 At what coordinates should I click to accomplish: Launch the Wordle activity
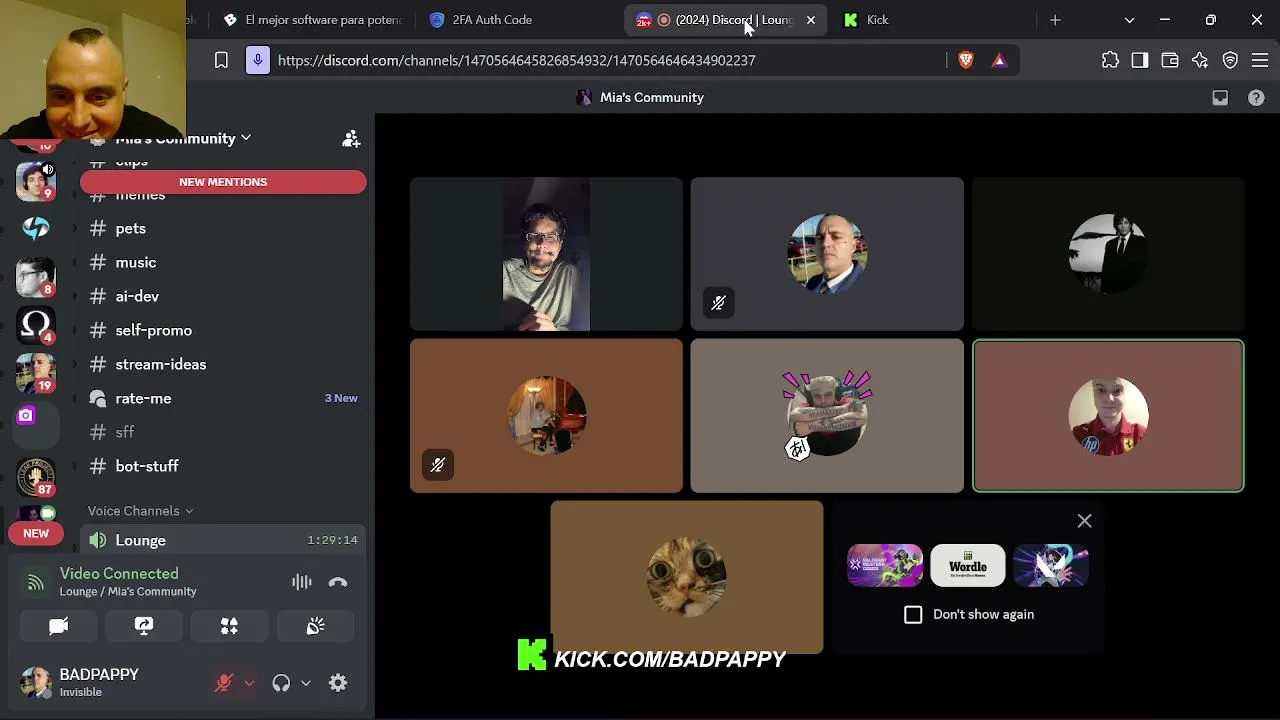(x=968, y=566)
